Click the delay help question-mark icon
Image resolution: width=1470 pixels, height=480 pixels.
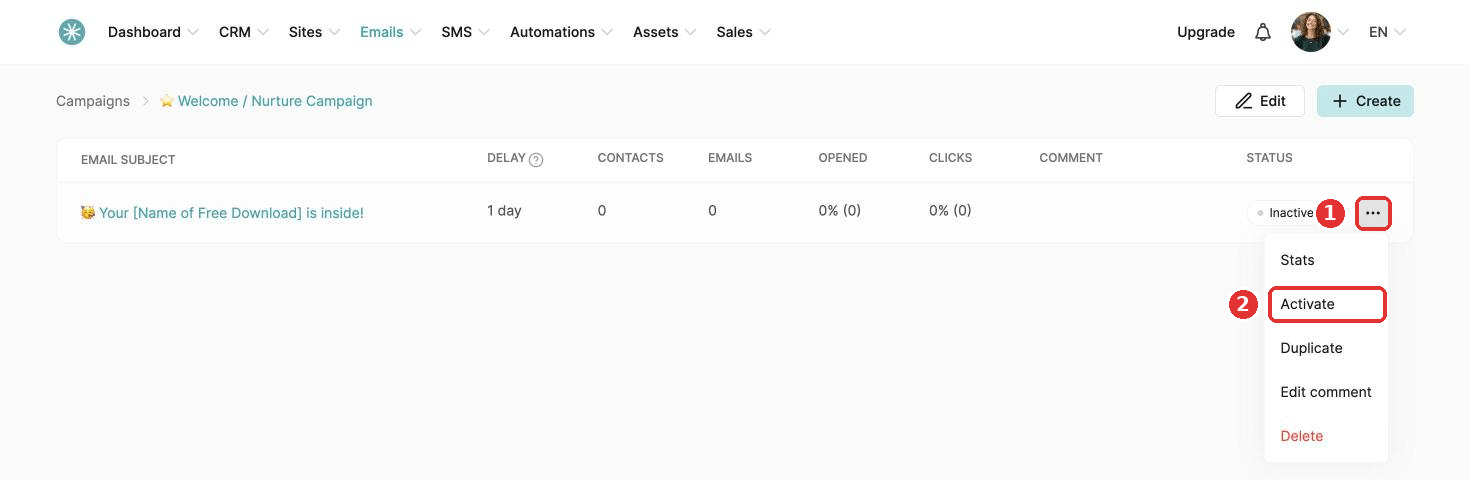coord(536,159)
